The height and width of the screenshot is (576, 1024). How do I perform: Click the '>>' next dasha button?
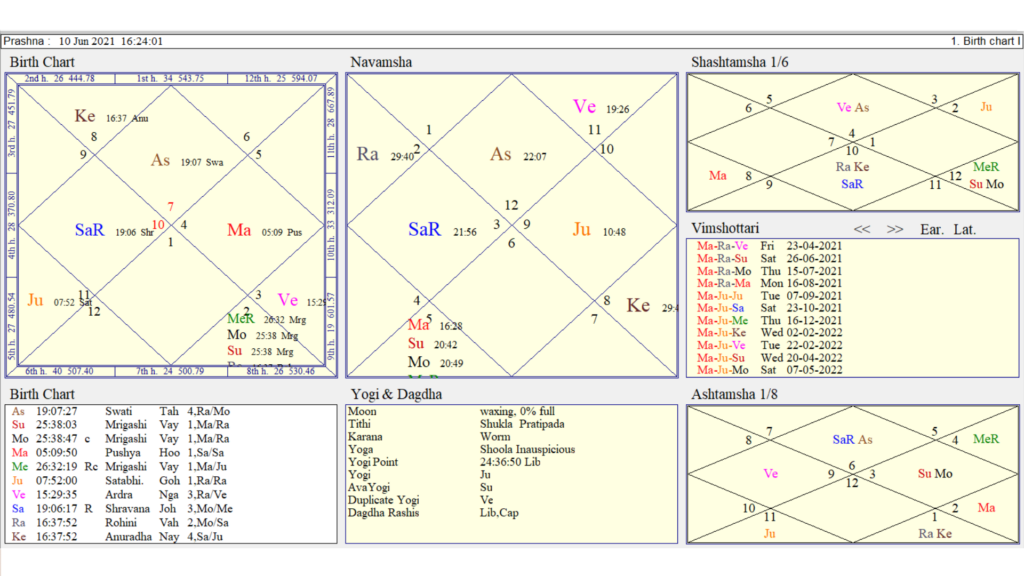(x=895, y=229)
